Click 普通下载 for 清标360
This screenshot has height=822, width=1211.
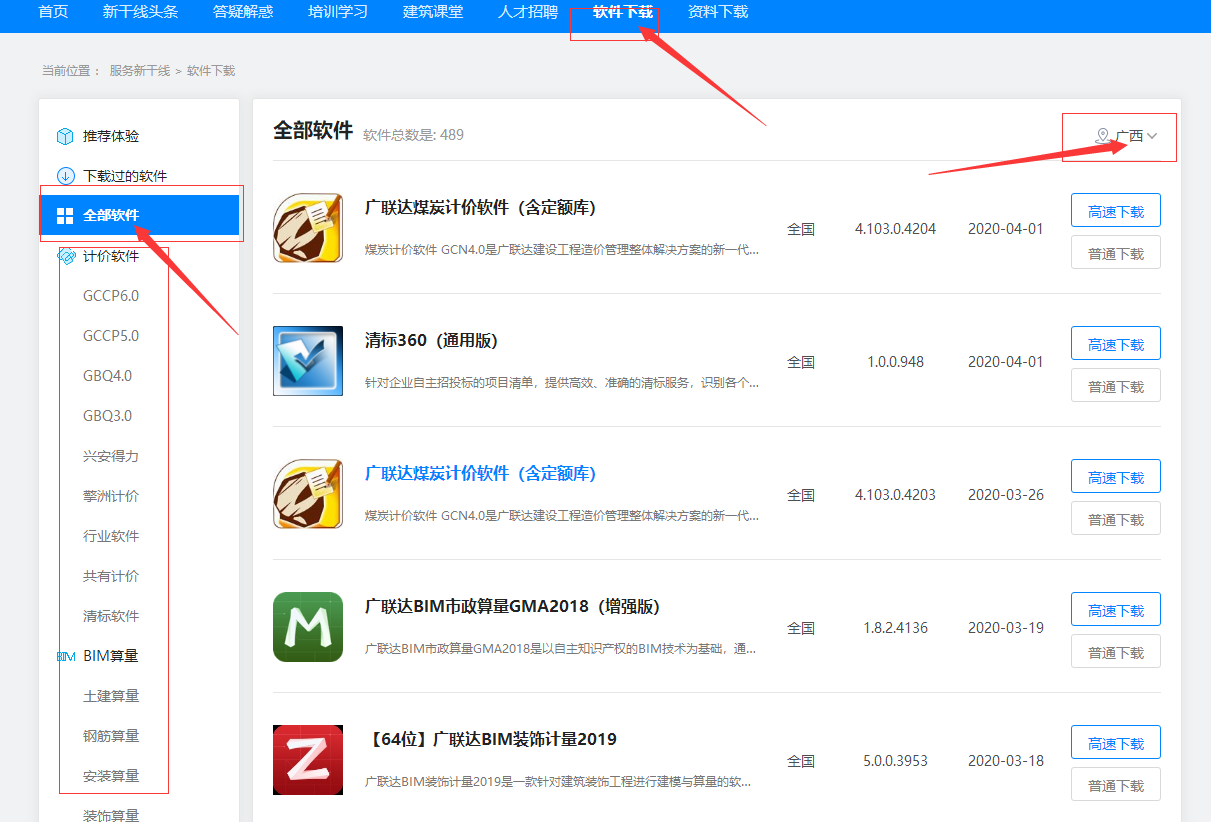tap(1116, 386)
